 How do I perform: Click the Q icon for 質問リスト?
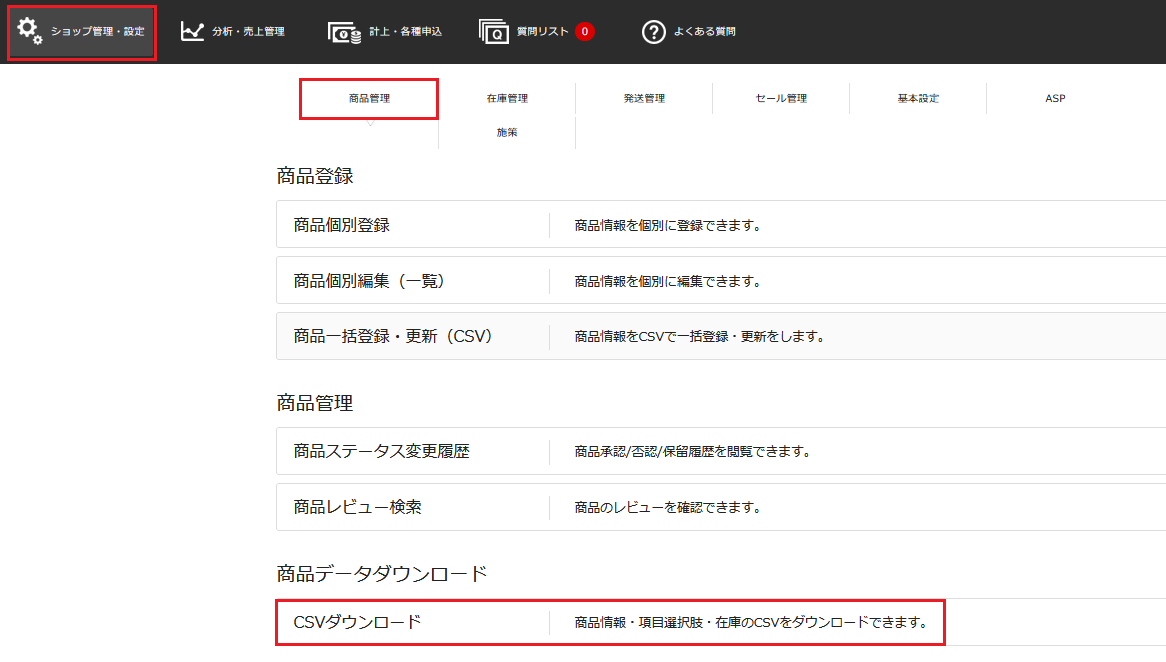tap(494, 32)
